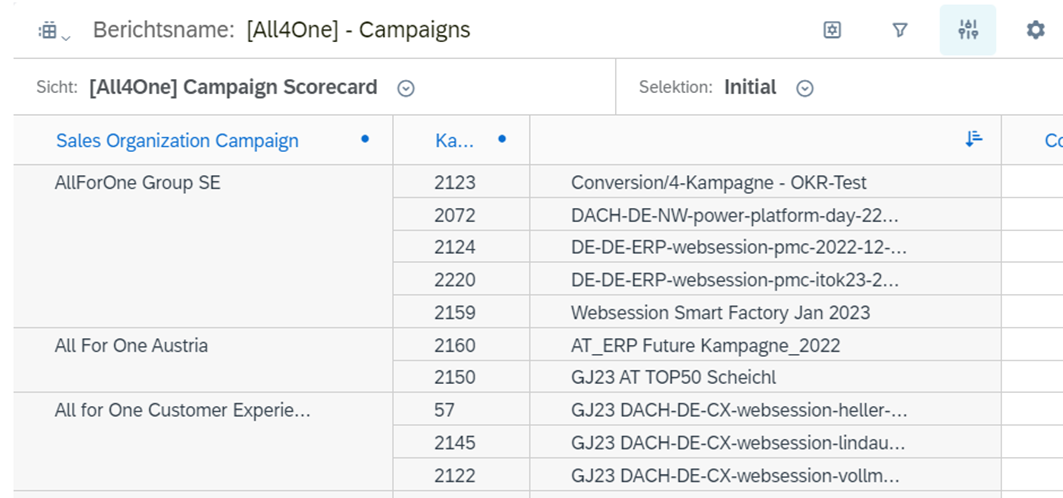1063x498 pixels.
Task: Click campaign ID 2123 cell
Action: 455,183
